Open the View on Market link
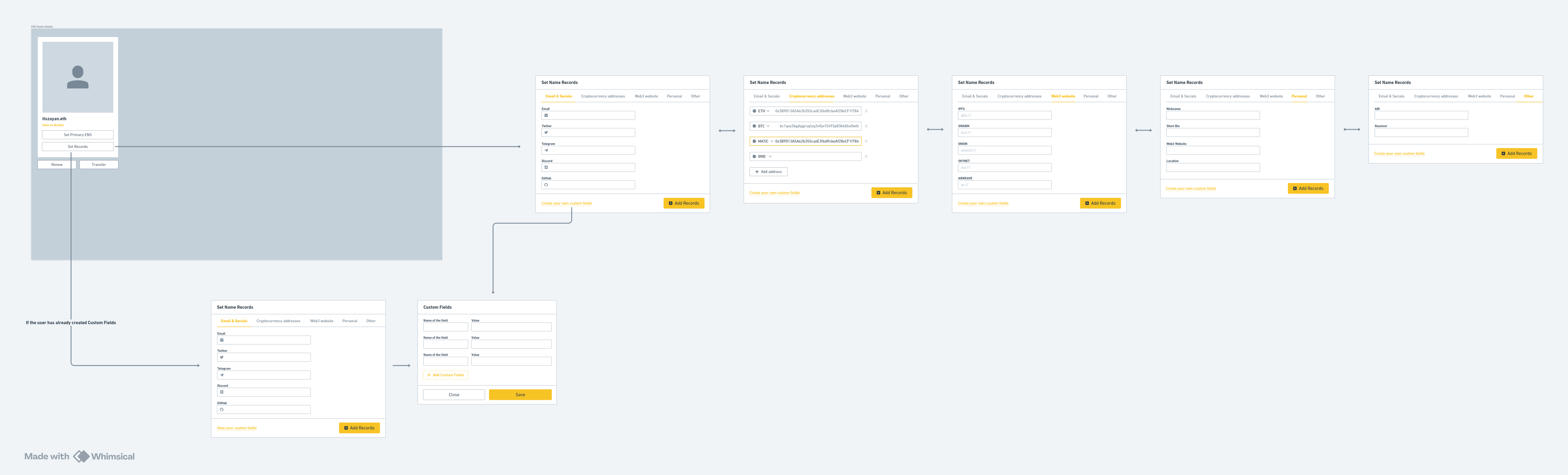Image resolution: width=1568 pixels, height=475 pixels. click(53, 125)
